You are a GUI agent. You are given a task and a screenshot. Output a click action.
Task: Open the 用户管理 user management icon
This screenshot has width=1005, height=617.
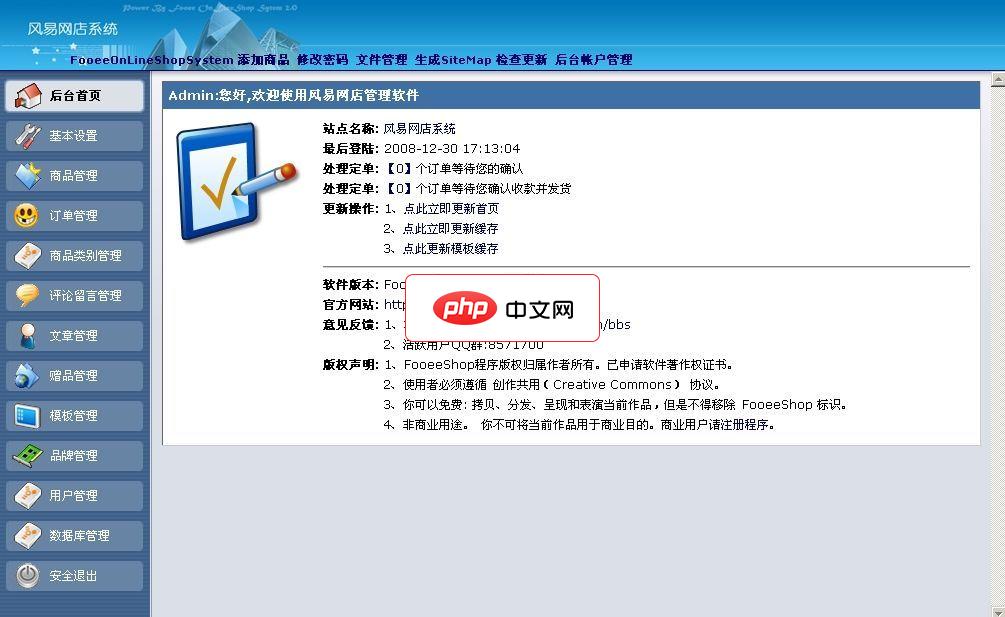tap(25, 495)
